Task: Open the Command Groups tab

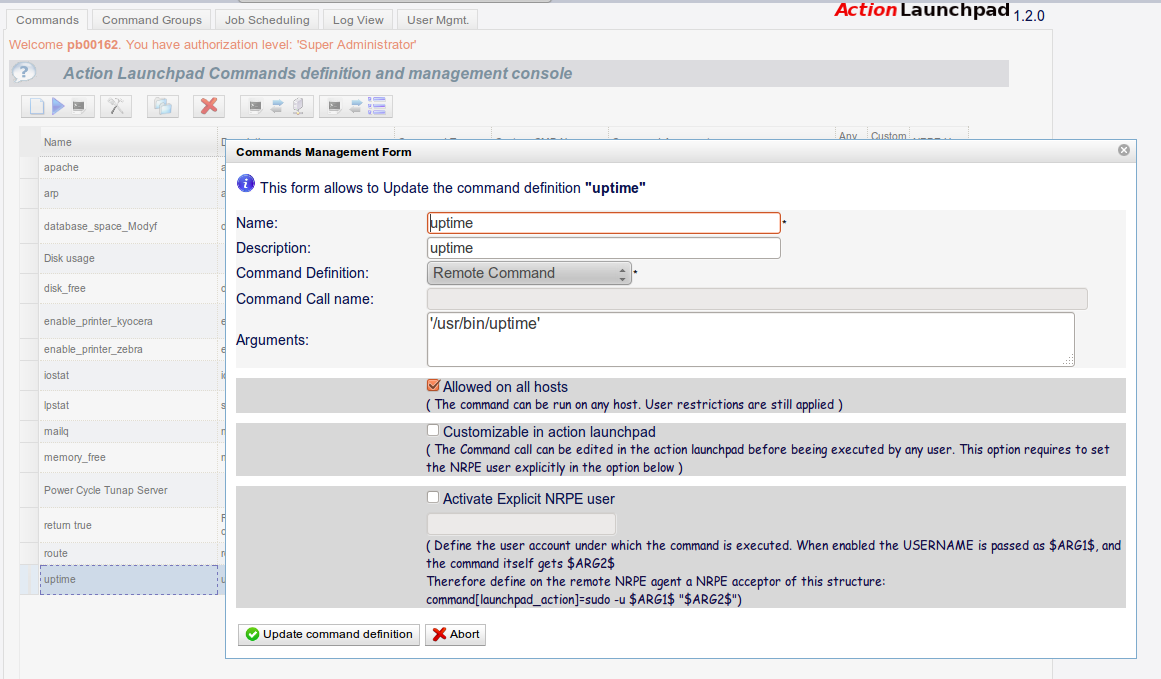Action: pos(152,20)
